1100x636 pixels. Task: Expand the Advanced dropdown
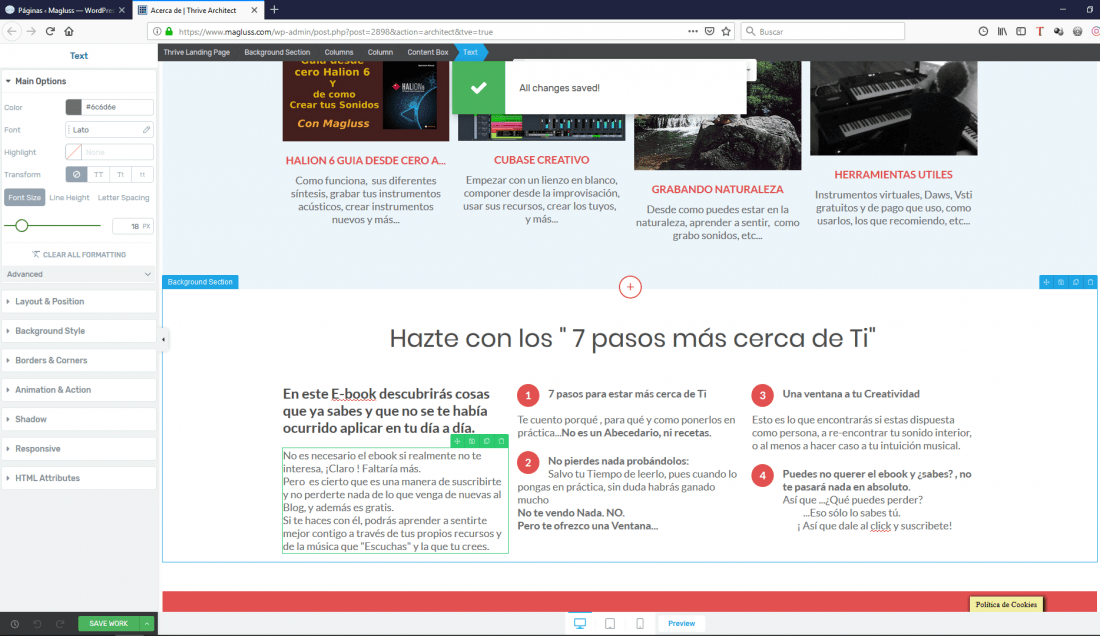(x=79, y=274)
